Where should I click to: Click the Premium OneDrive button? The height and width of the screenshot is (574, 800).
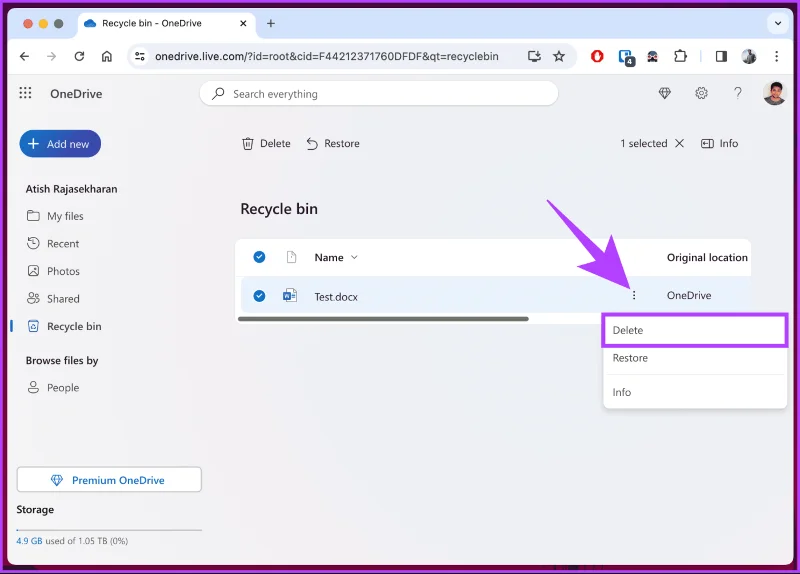(109, 480)
